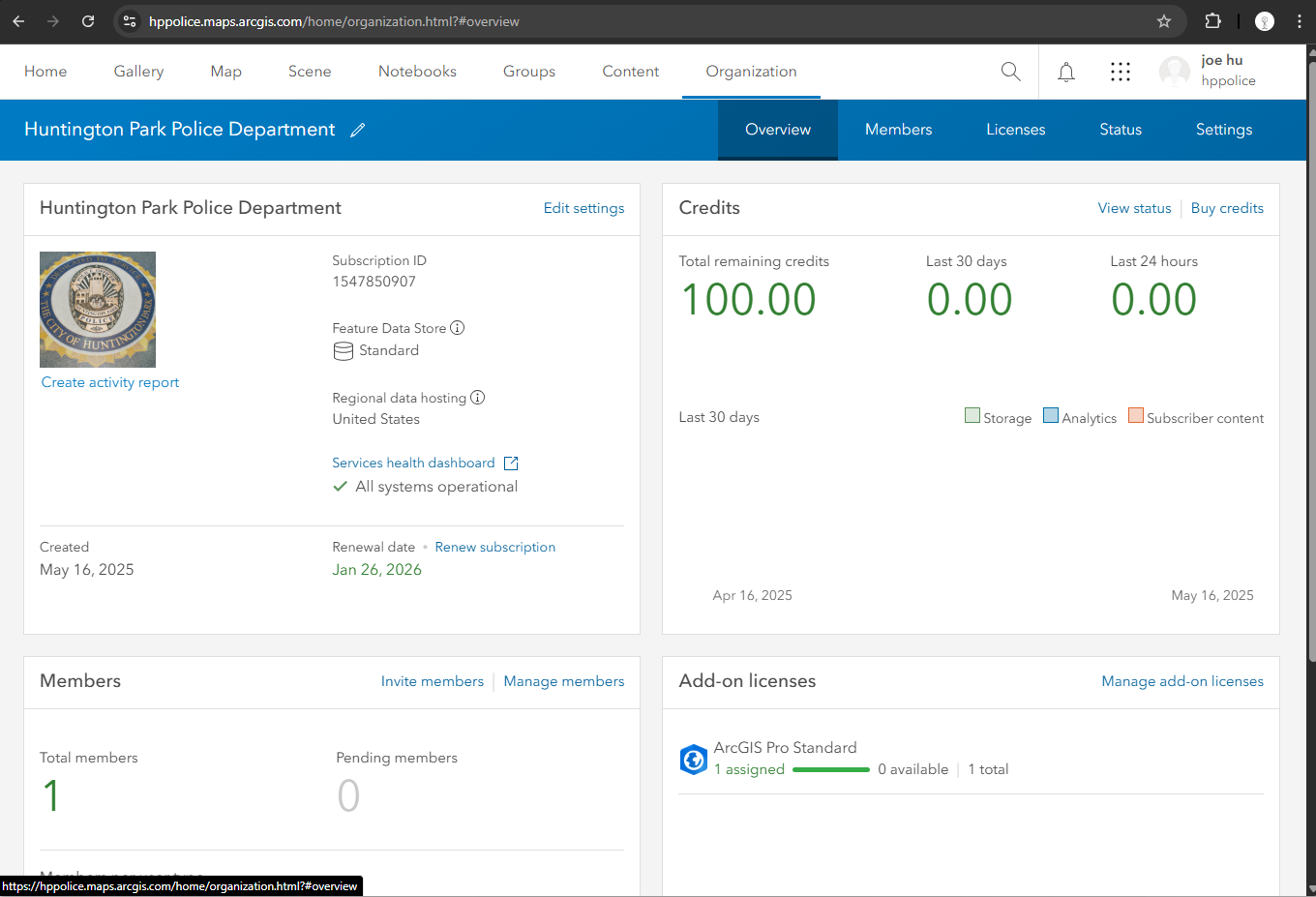
Task: Open notifications bell icon
Action: click(1066, 72)
